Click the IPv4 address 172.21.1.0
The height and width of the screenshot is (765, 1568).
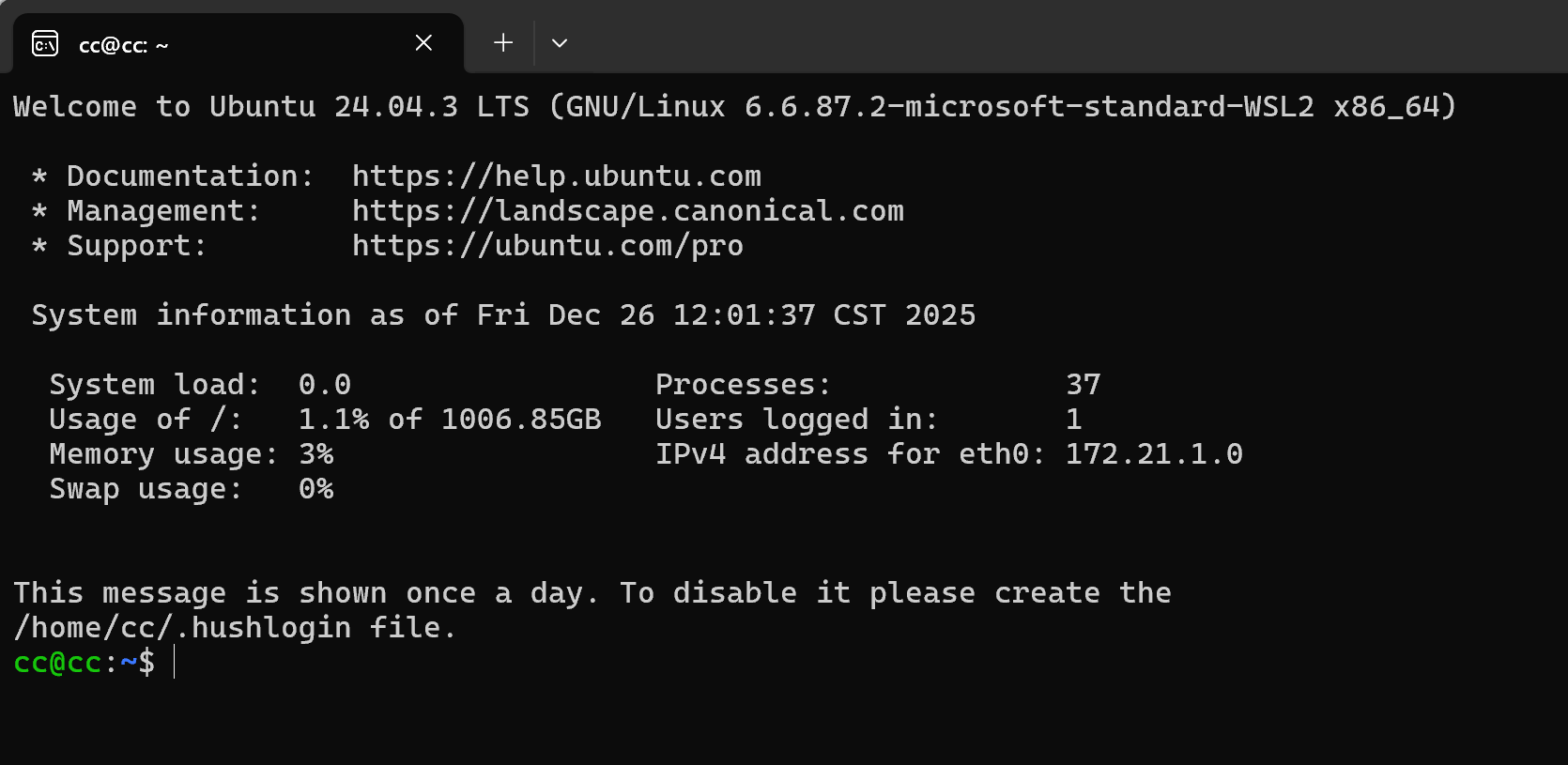[x=1154, y=454]
